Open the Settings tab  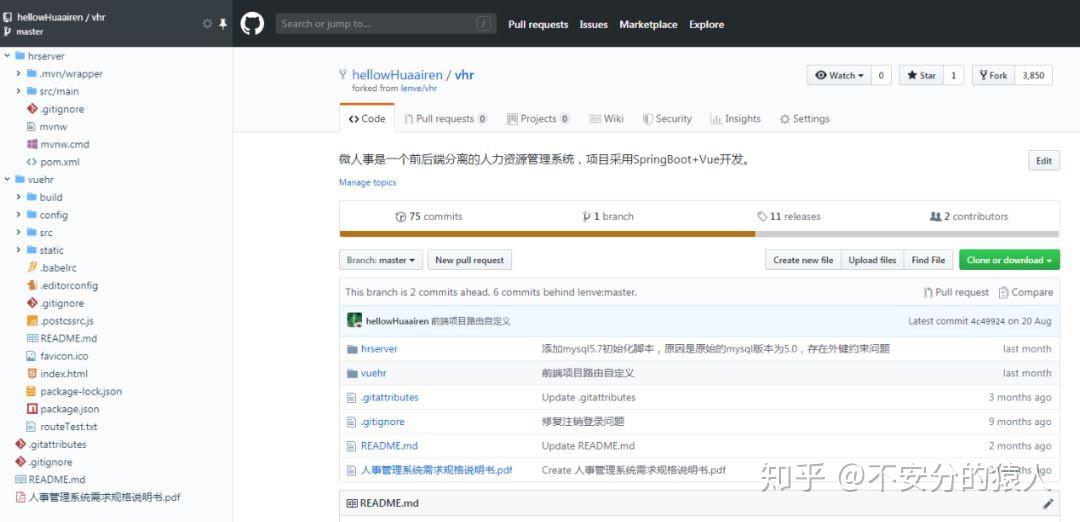804,118
